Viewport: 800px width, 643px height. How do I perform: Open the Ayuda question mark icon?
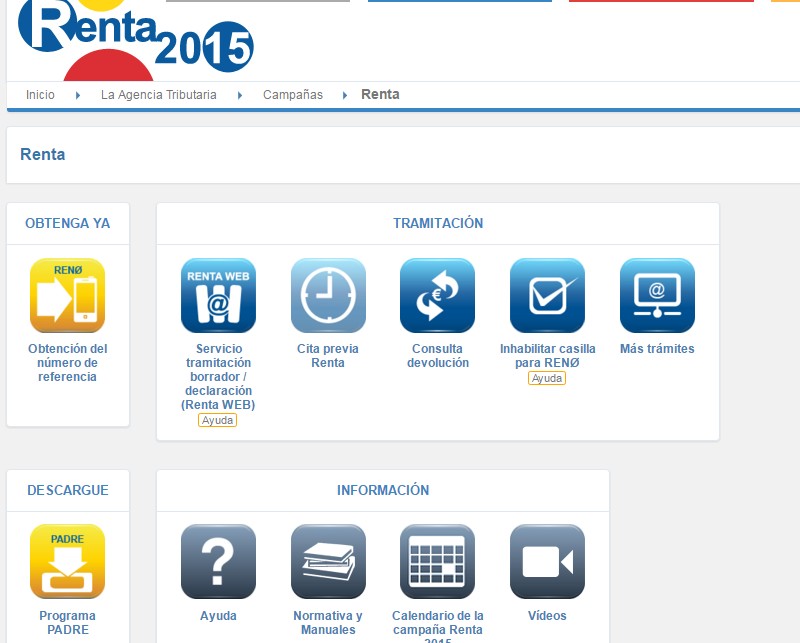[218, 561]
